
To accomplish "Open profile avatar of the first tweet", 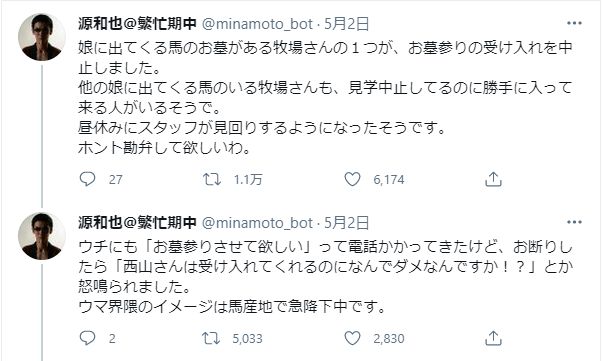I will [41, 37].
